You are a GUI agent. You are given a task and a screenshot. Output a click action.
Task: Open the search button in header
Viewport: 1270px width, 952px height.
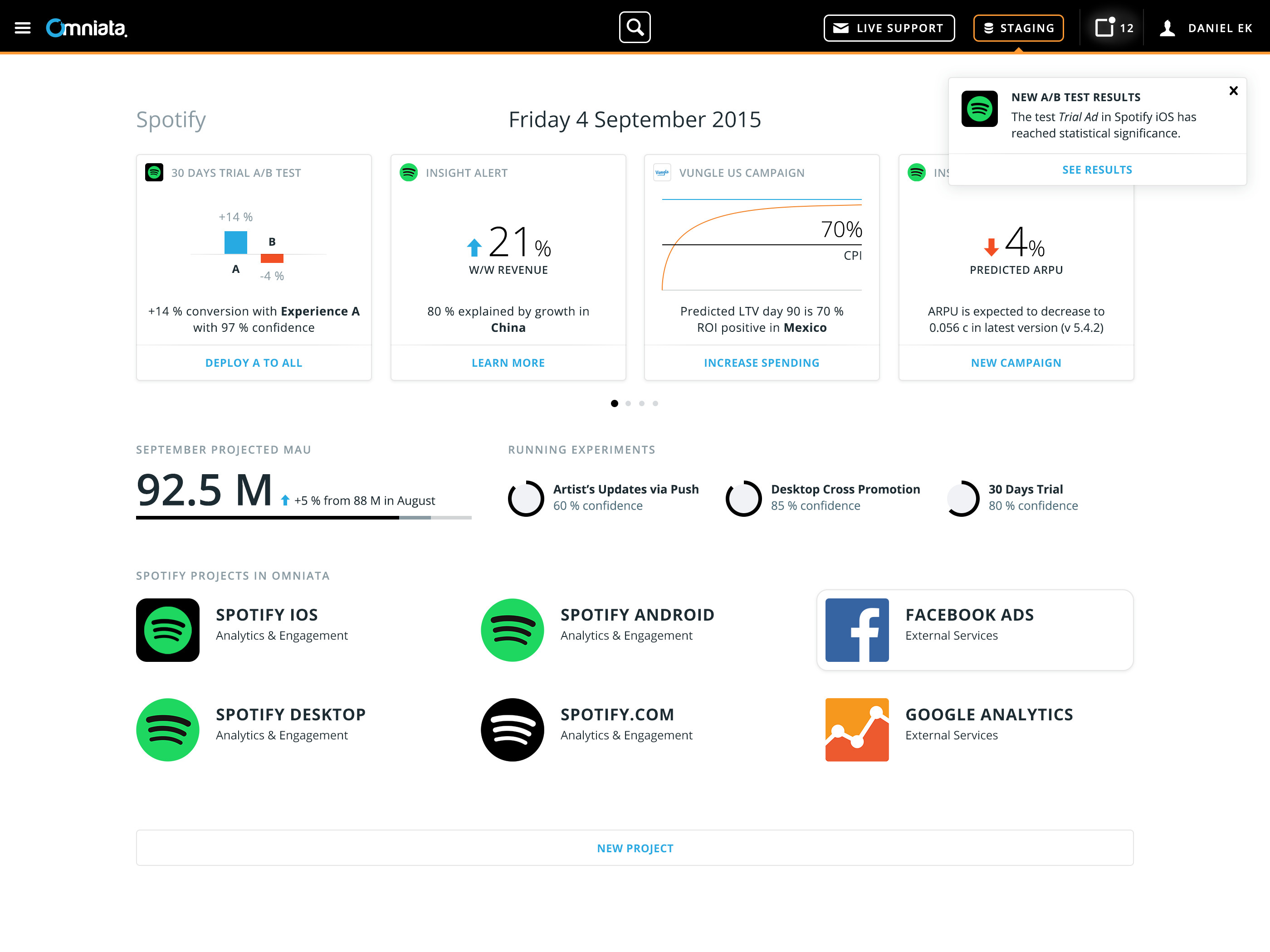point(635,27)
